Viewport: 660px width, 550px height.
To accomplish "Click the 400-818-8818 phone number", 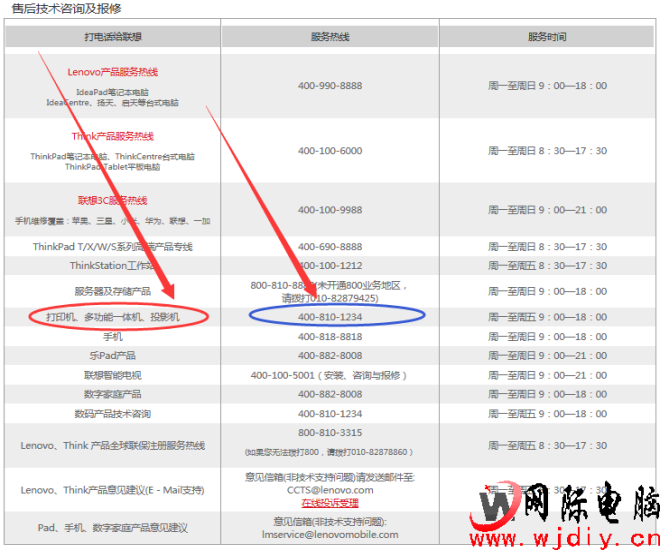I will 330,337.
